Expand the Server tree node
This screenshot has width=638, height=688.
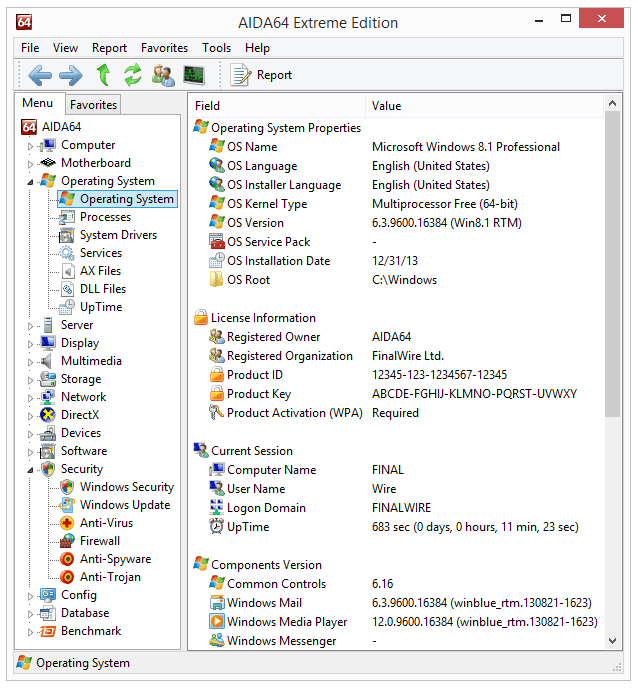coord(30,326)
